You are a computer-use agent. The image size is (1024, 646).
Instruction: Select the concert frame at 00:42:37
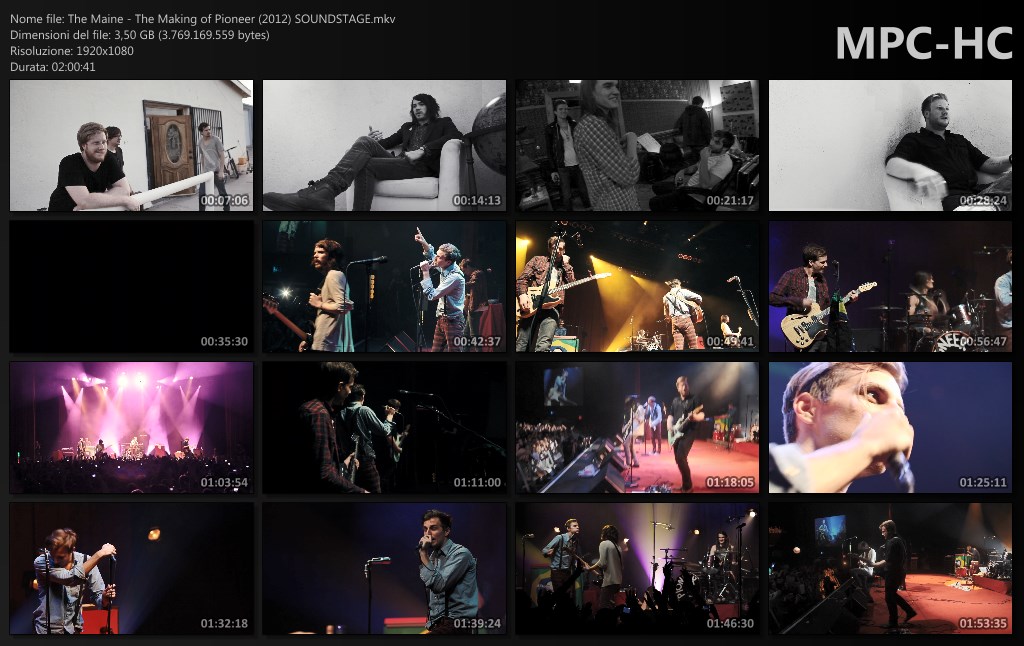tap(384, 287)
